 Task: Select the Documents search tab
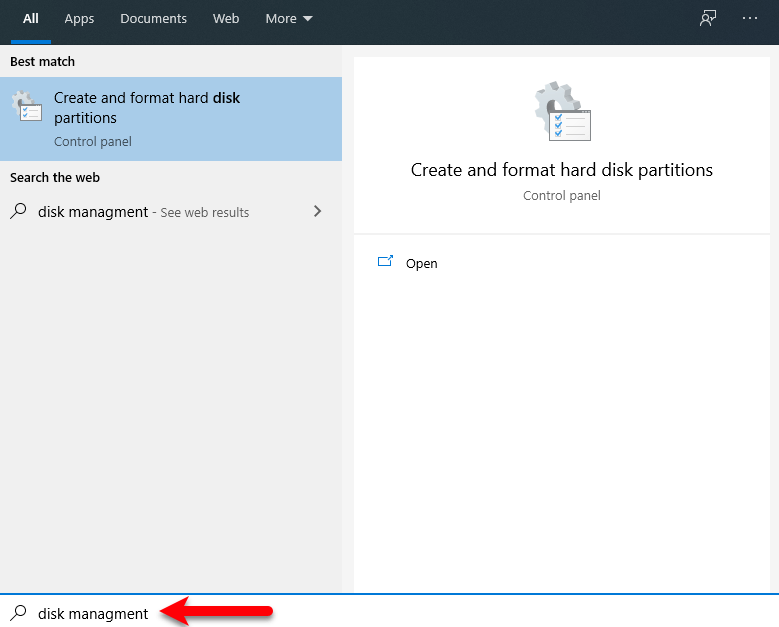153,19
